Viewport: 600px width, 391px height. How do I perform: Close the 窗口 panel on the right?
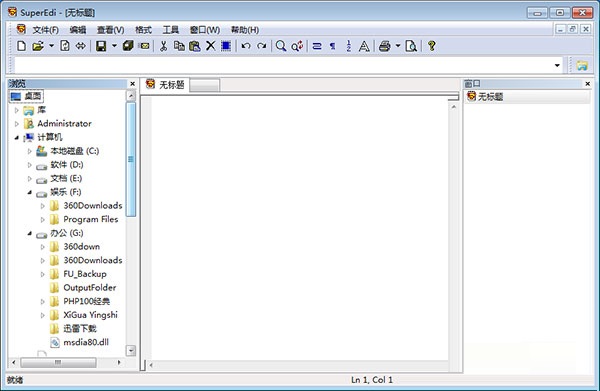pos(588,84)
